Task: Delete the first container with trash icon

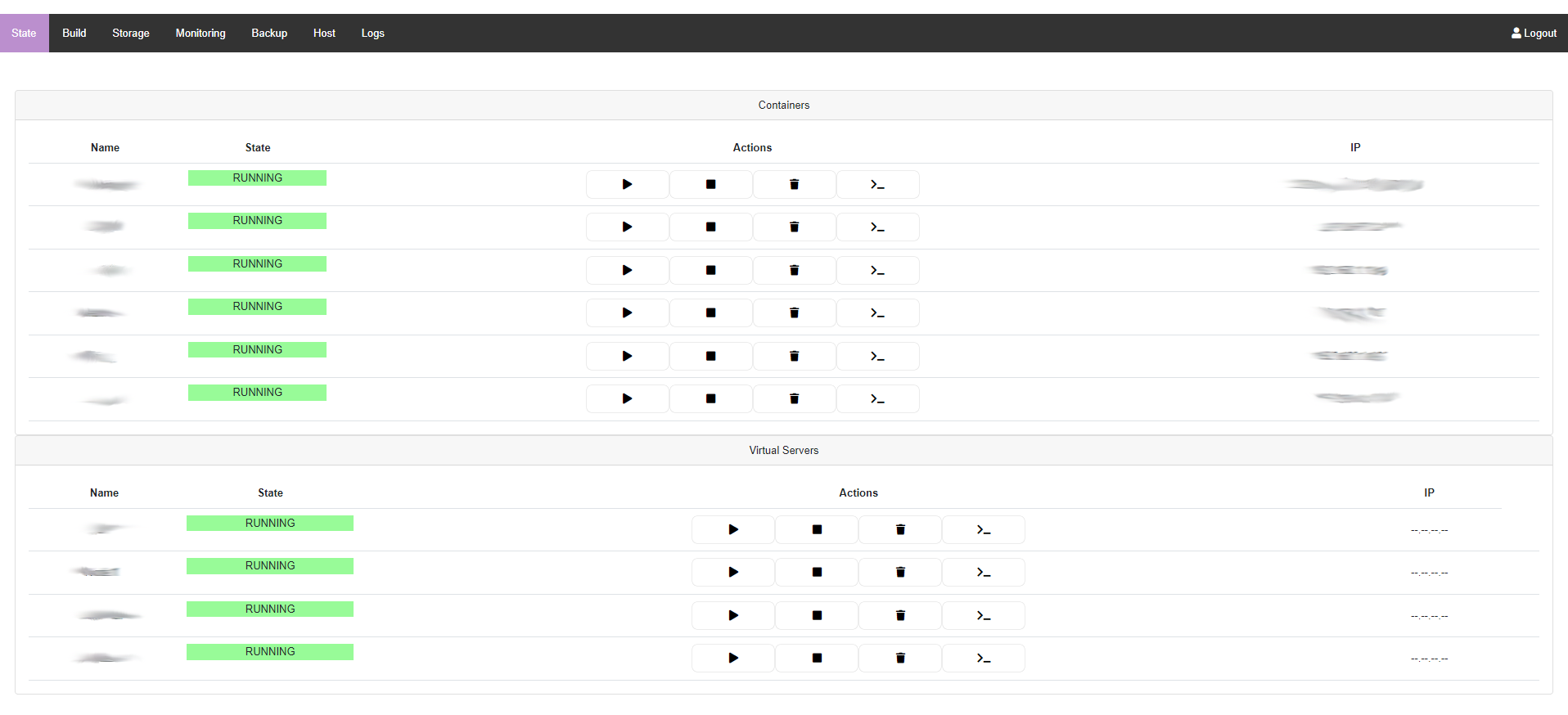Action: 794,184
